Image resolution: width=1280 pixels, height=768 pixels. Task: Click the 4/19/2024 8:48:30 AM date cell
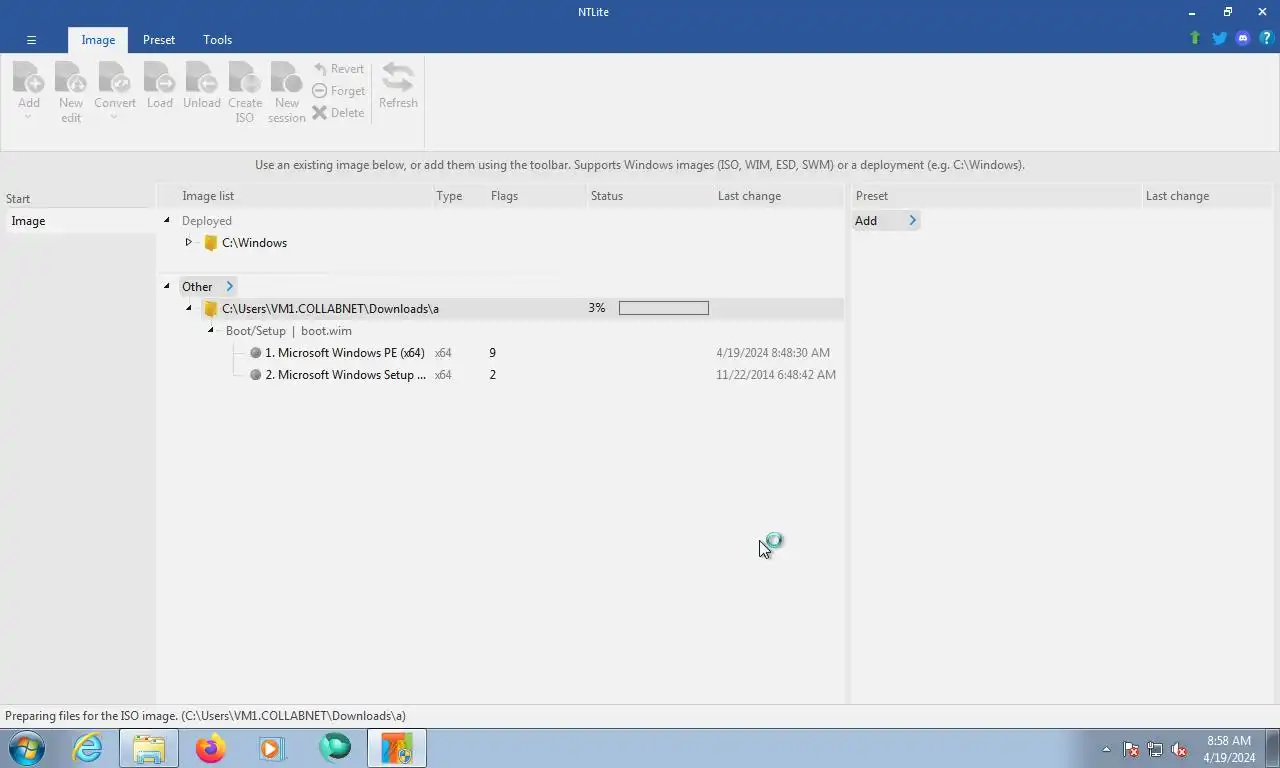[773, 353]
